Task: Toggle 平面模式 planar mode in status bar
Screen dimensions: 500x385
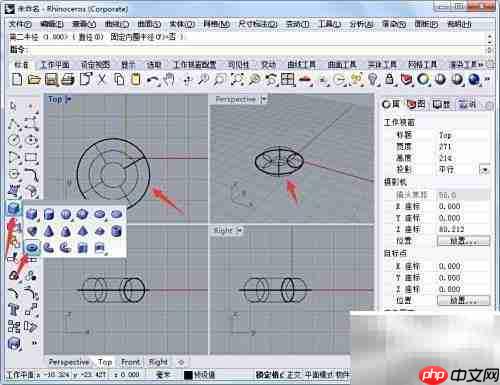Action: point(319,375)
